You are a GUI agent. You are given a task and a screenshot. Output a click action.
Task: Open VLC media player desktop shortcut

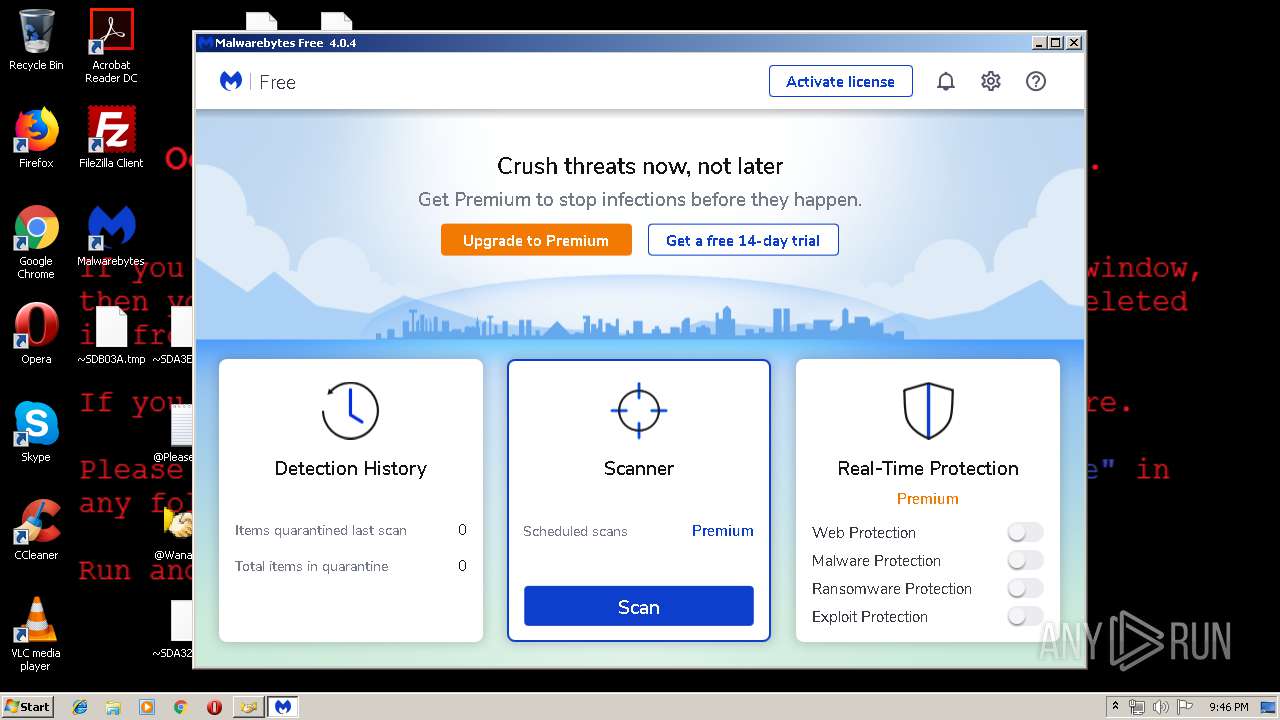tap(36, 634)
